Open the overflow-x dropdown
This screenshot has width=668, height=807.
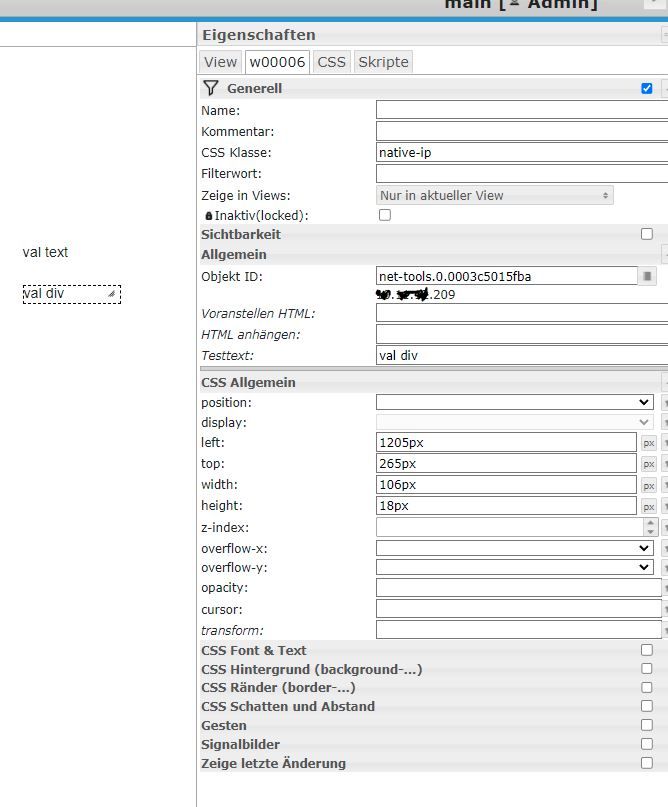(x=515, y=548)
